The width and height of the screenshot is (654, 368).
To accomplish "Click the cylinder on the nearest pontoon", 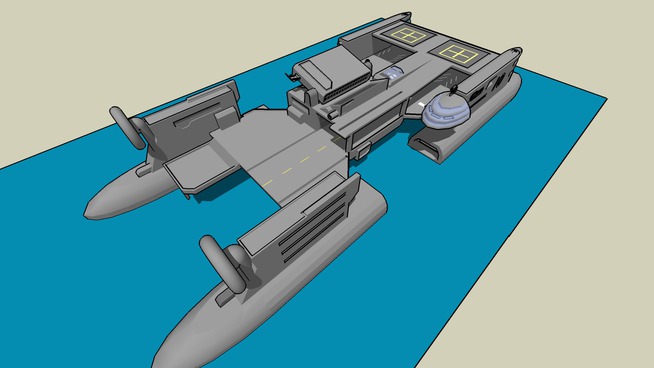I will point(223,264).
